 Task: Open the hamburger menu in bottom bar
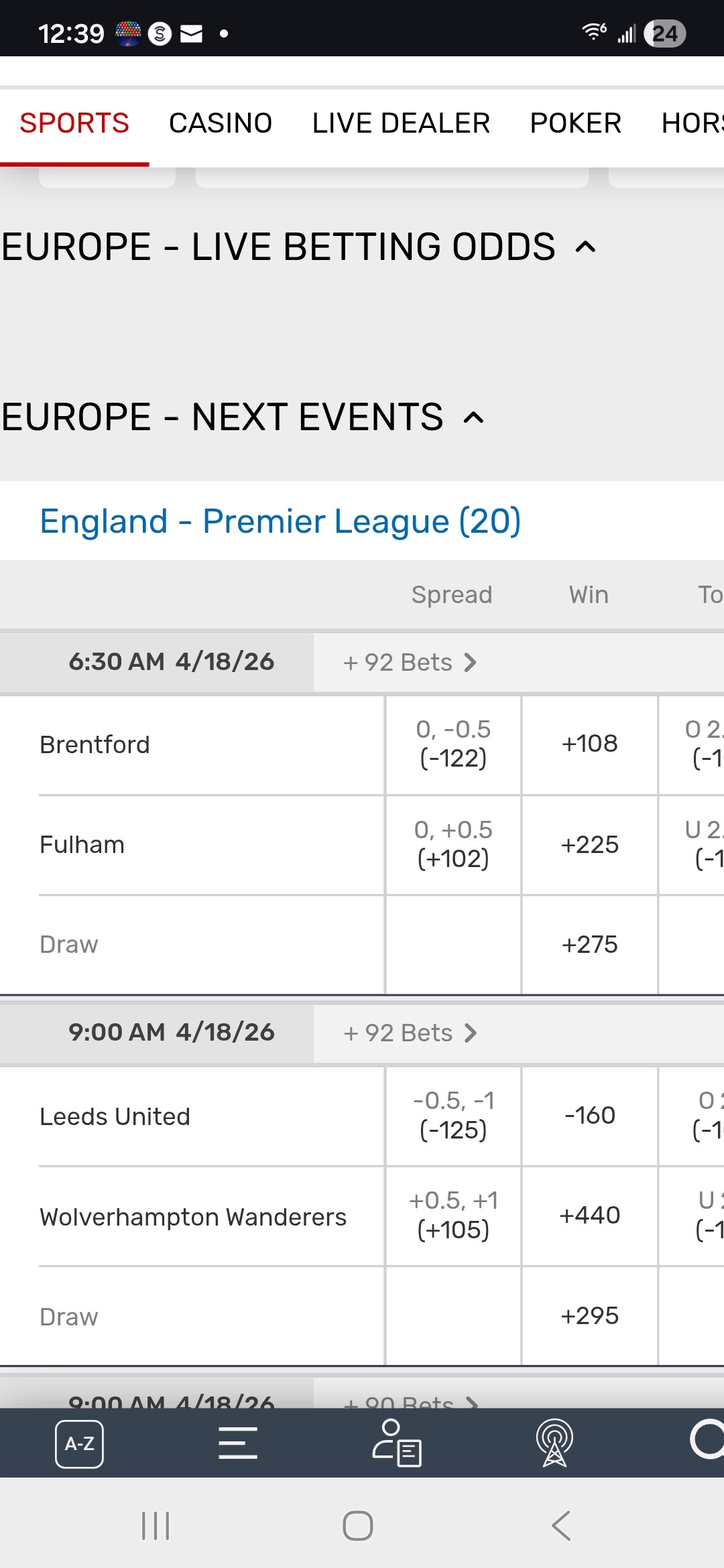238,1443
